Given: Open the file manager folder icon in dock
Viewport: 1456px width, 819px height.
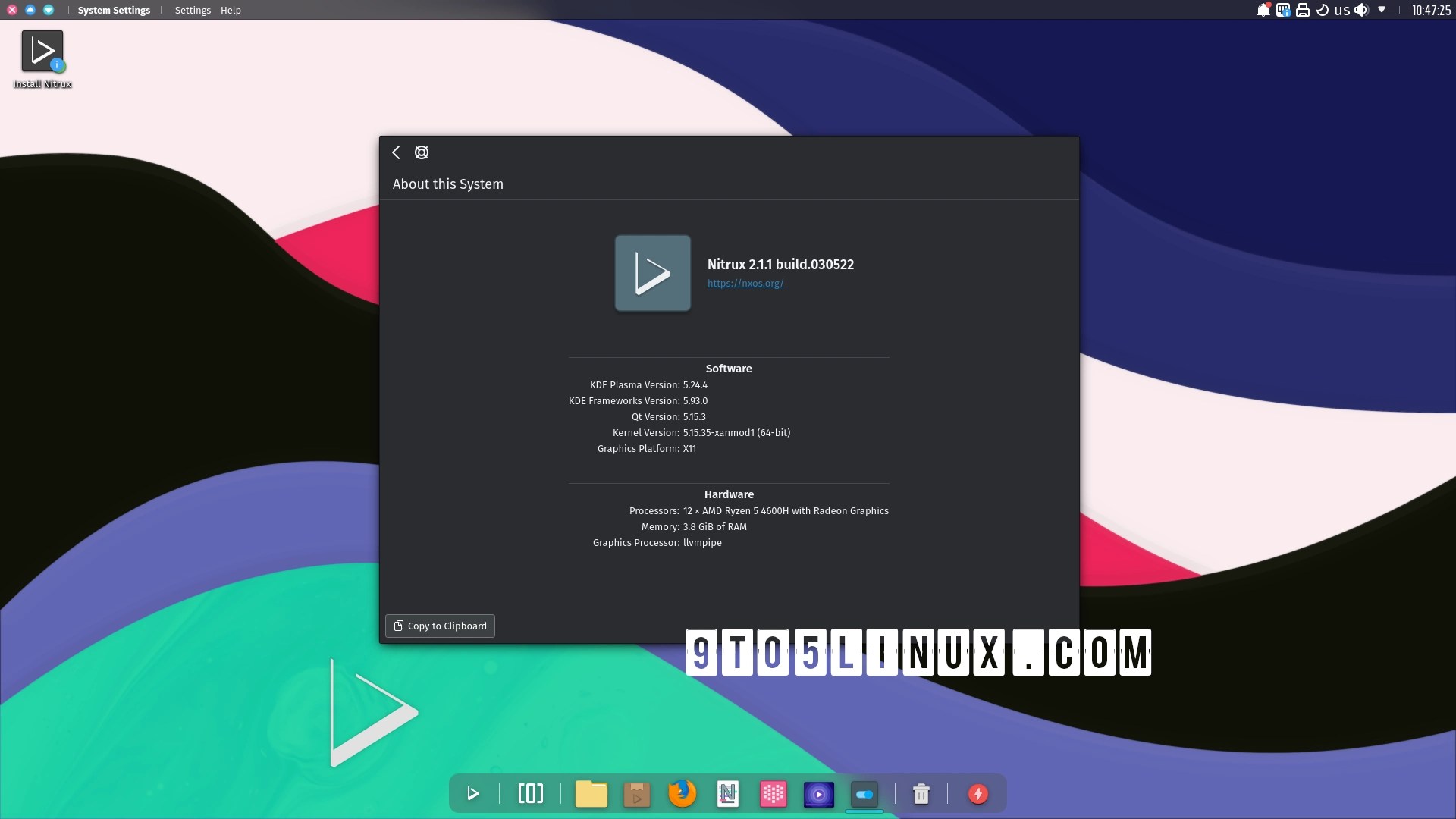Looking at the screenshot, I should 591,794.
